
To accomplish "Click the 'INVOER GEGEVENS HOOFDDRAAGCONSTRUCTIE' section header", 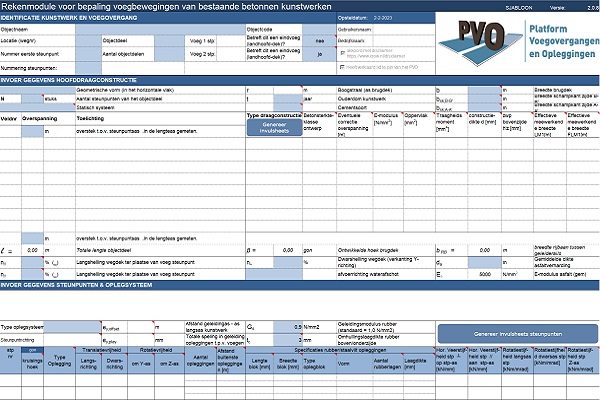I will coord(69,80).
